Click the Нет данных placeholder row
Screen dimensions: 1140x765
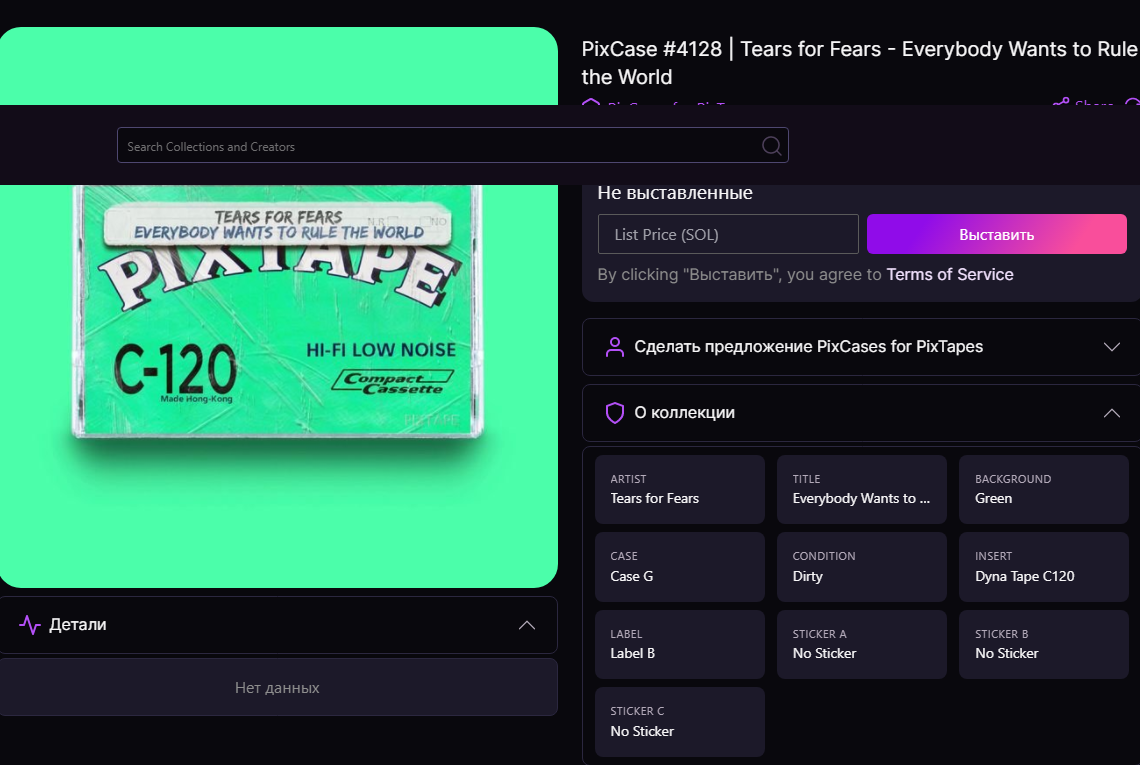(278, 687)
